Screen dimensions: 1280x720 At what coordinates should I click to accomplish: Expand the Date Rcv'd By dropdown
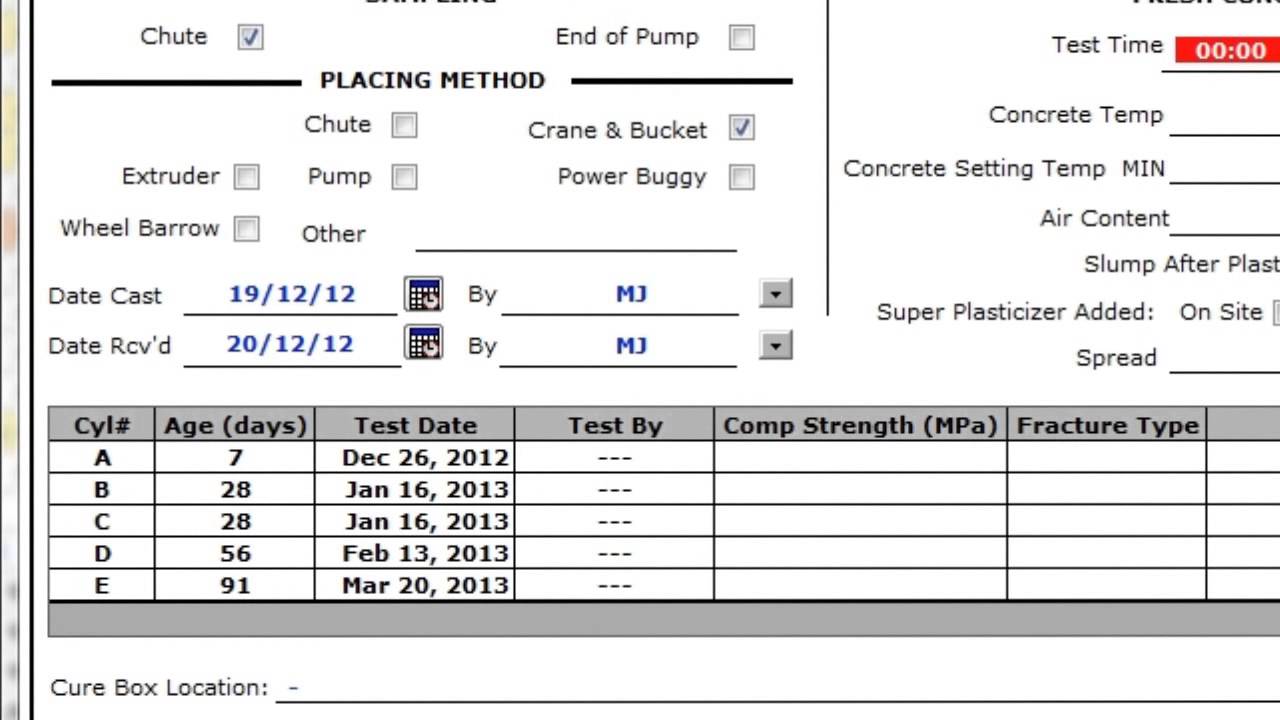(x=776, y=346)
